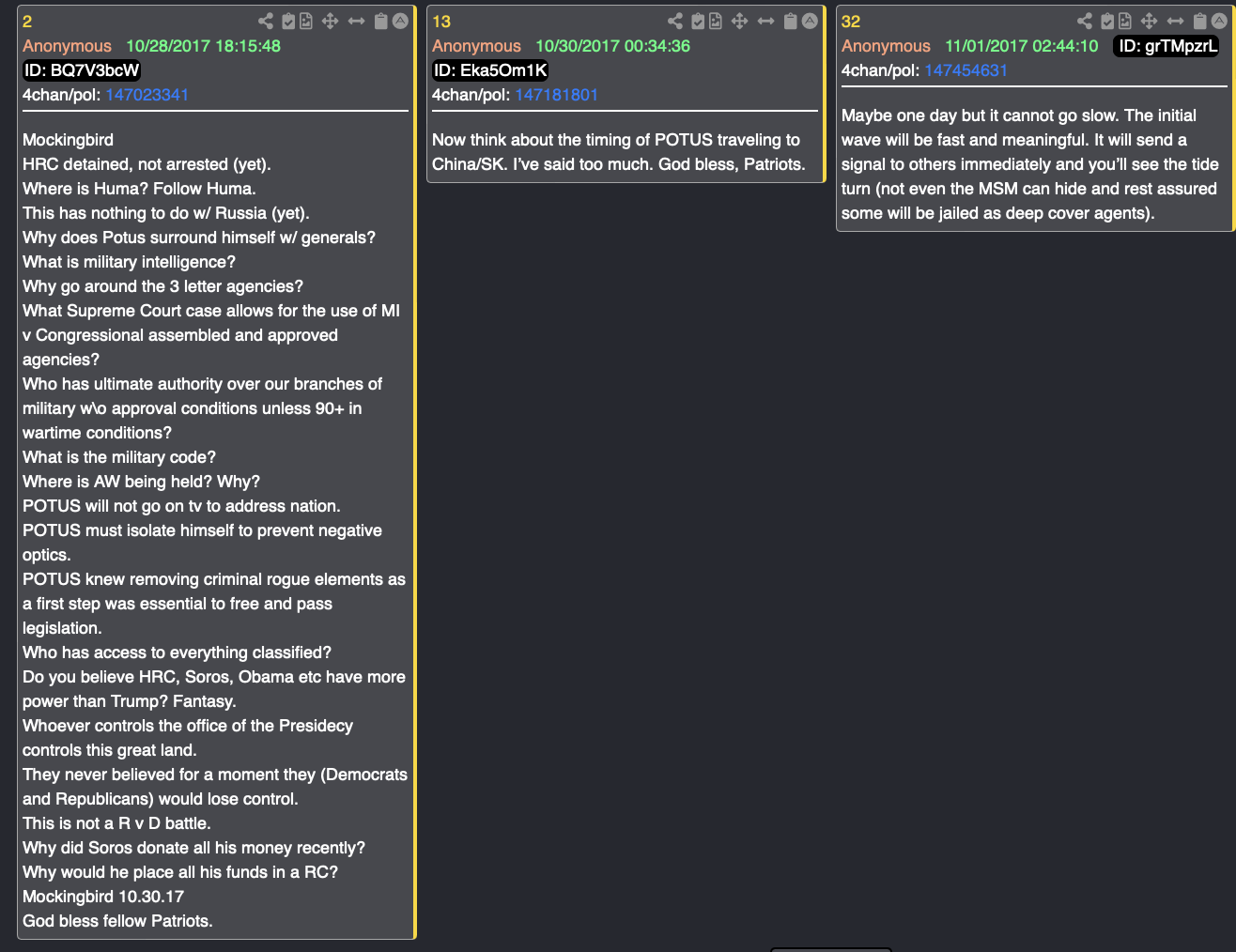This screenshot has width=1236, height=952.
Task: Click the ID: Eka5Om1K badge
Action: (x=490, y=70)
